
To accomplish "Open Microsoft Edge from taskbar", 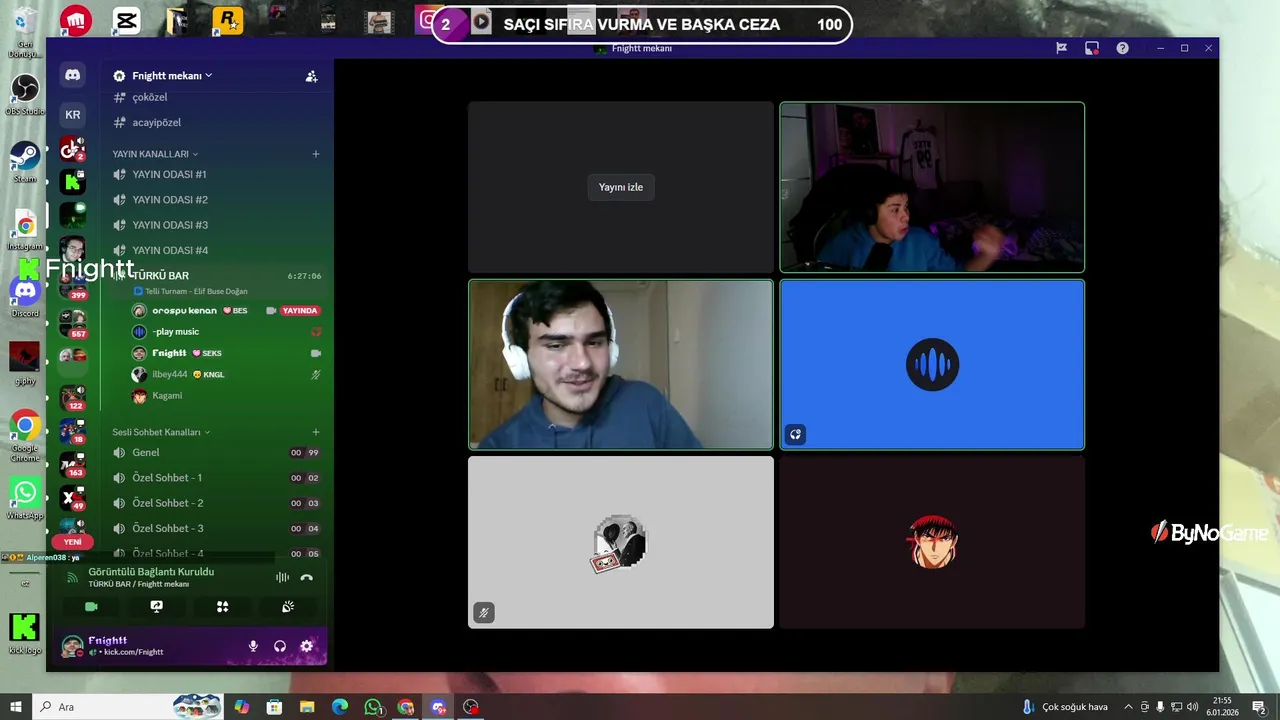I will pyautogui.click(x=340, y=707).
